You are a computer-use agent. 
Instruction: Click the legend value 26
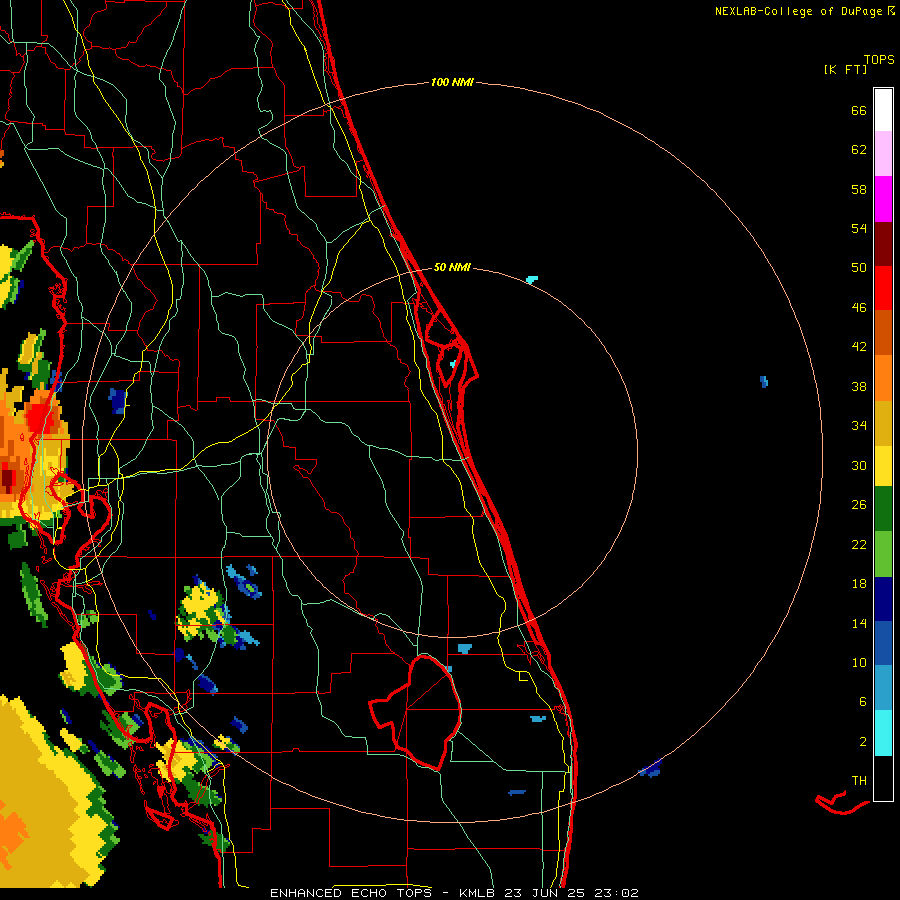pos(859,505)
